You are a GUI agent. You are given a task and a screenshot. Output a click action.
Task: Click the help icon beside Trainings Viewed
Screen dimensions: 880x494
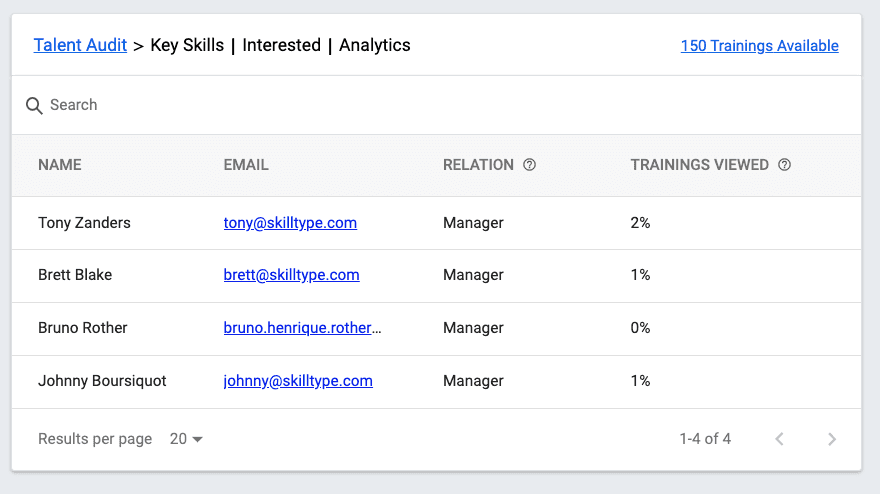click(x=785, y=165)
